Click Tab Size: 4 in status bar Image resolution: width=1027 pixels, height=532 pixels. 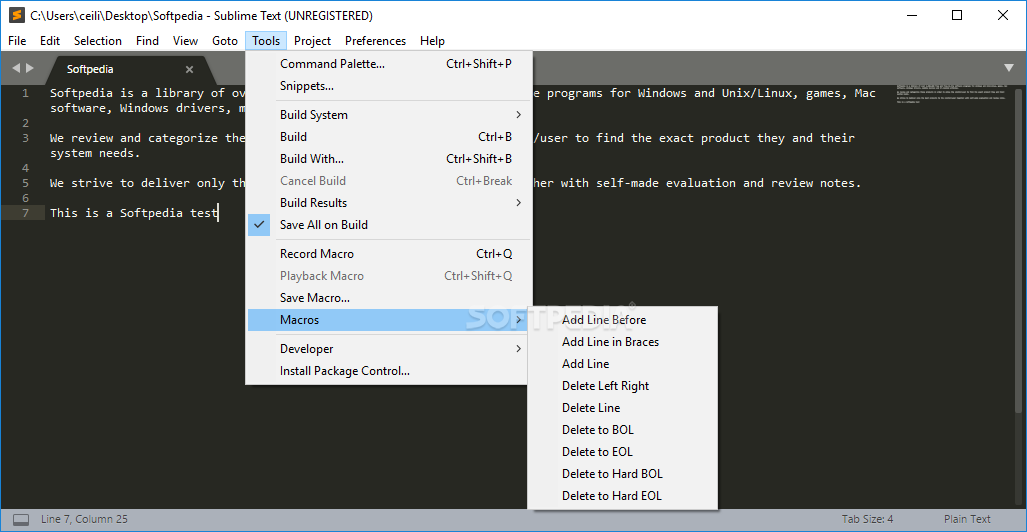click(x=867, y=520)
